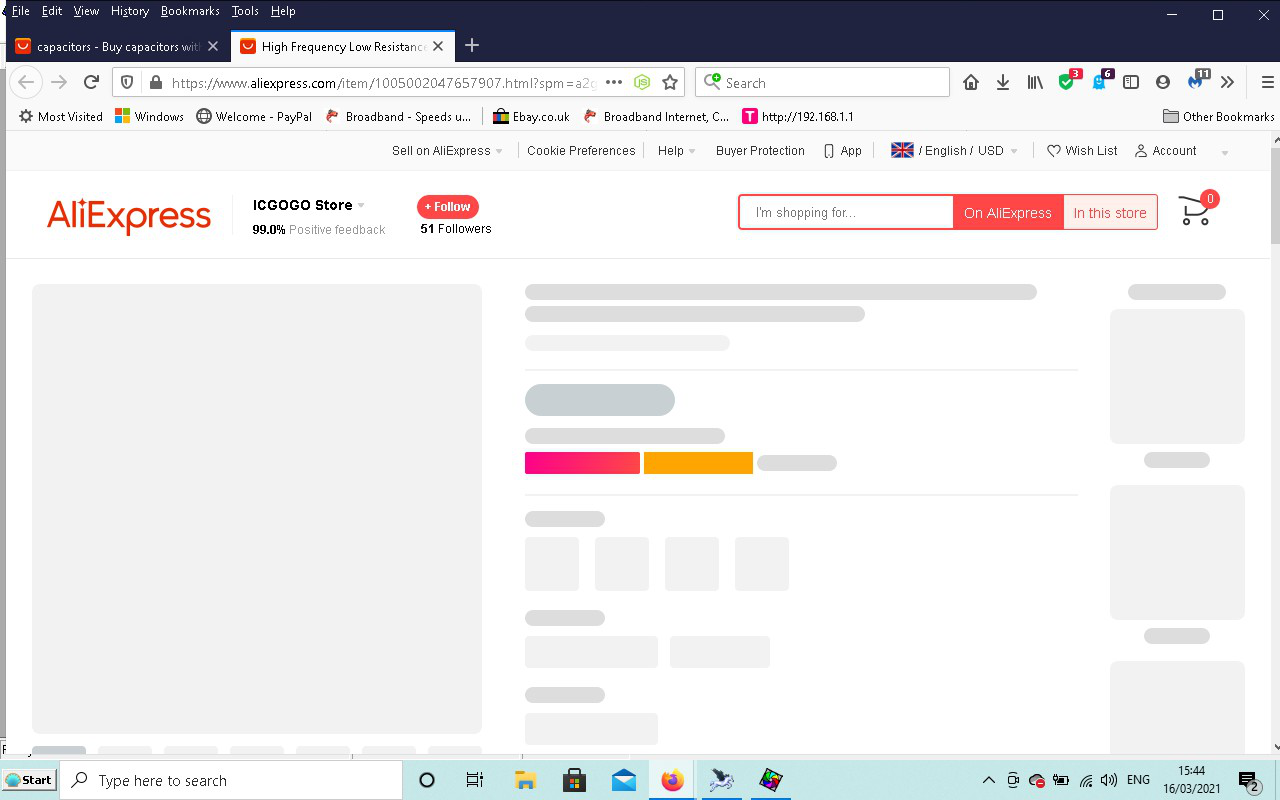Open Microsoft Store from the taskbar

pos(574,780)
